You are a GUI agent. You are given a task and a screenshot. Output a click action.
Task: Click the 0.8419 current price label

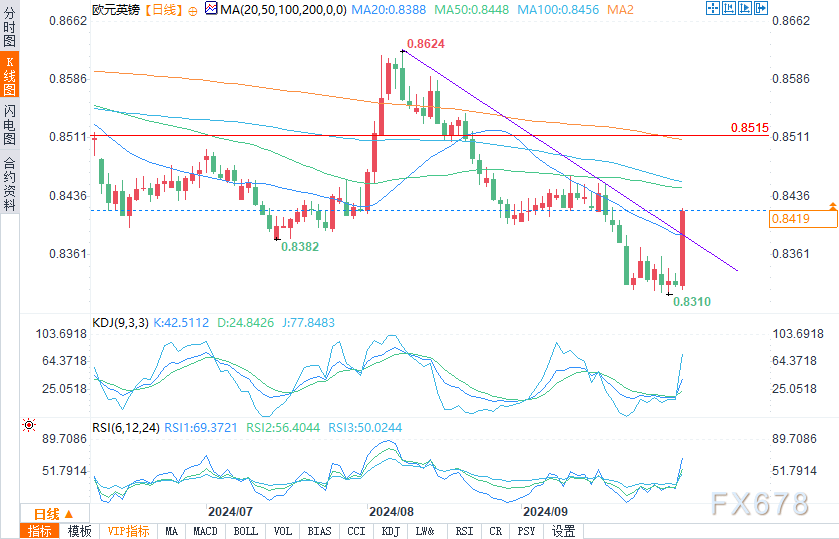[786, 219]
